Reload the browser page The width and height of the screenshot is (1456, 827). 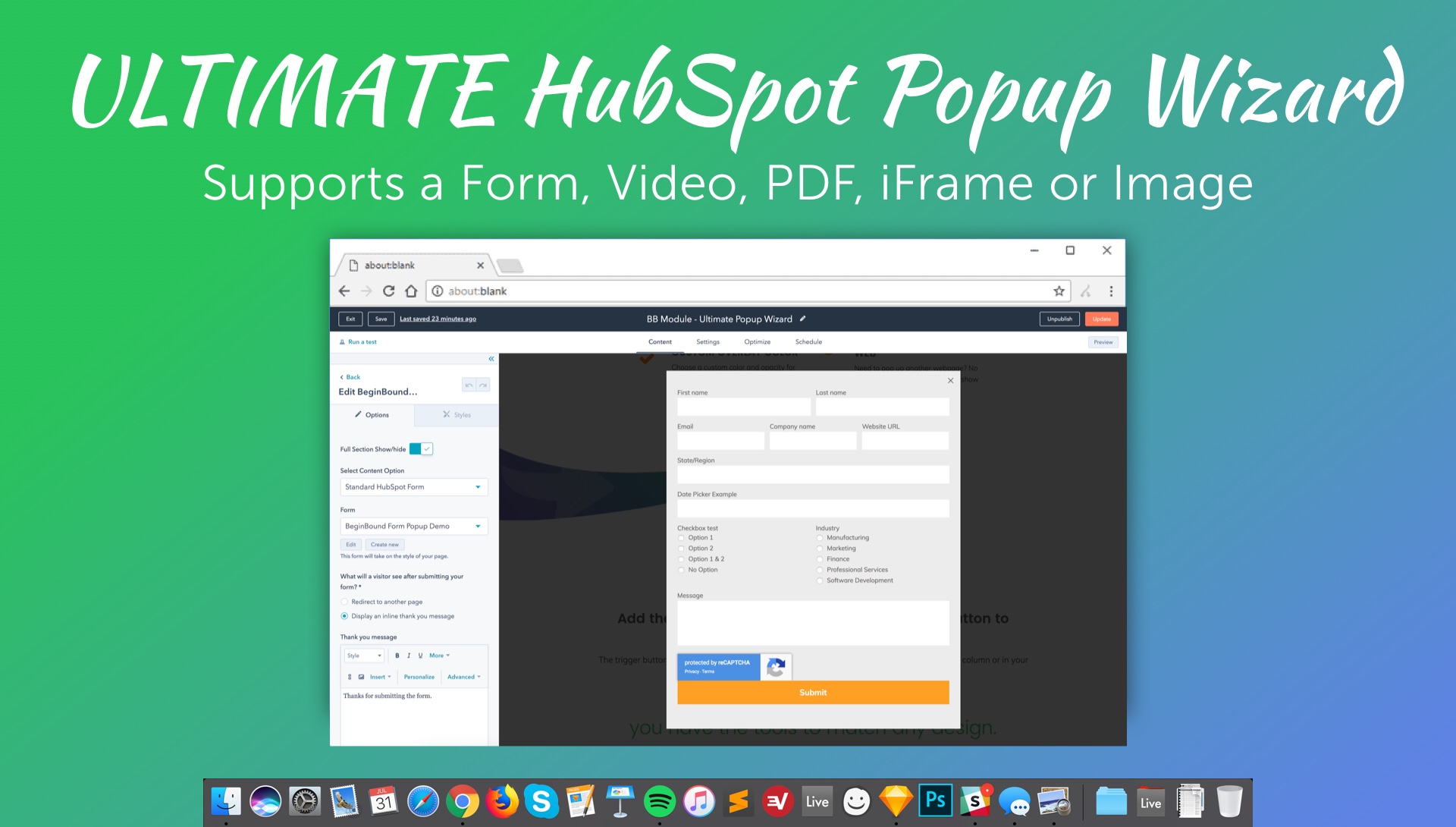pos(388,291)
